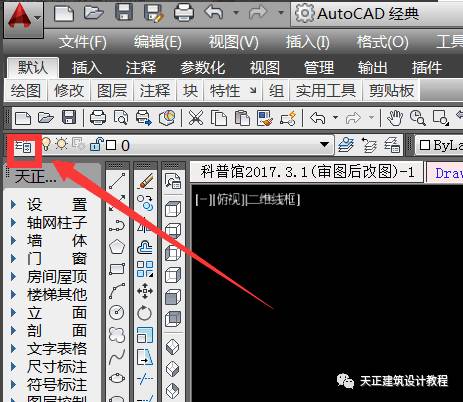Click Copy icon in standard toolbar
Image resolution: width=463 pixels, height=402 pixels.
219,118
